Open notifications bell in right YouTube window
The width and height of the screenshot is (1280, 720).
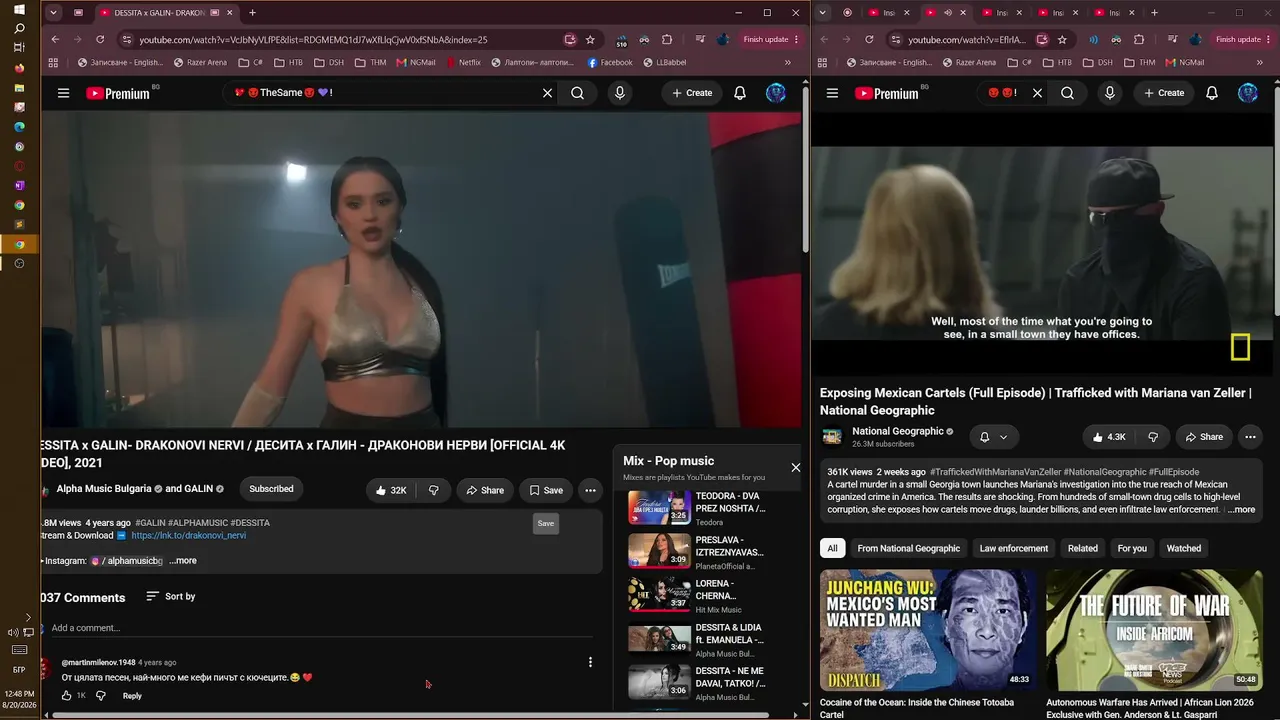pos(1212,93)
